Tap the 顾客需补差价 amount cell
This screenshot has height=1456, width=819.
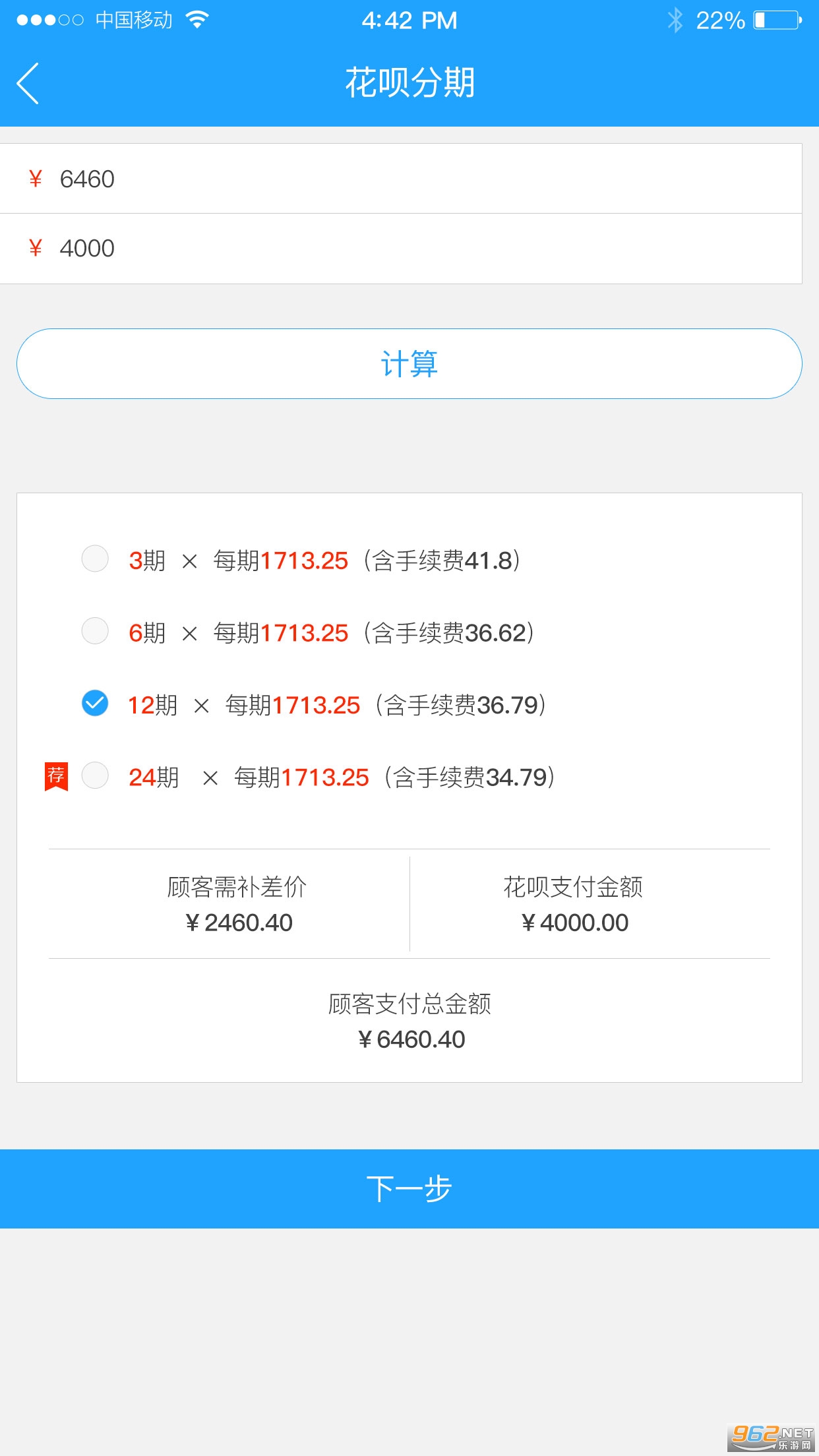(237, 905)
